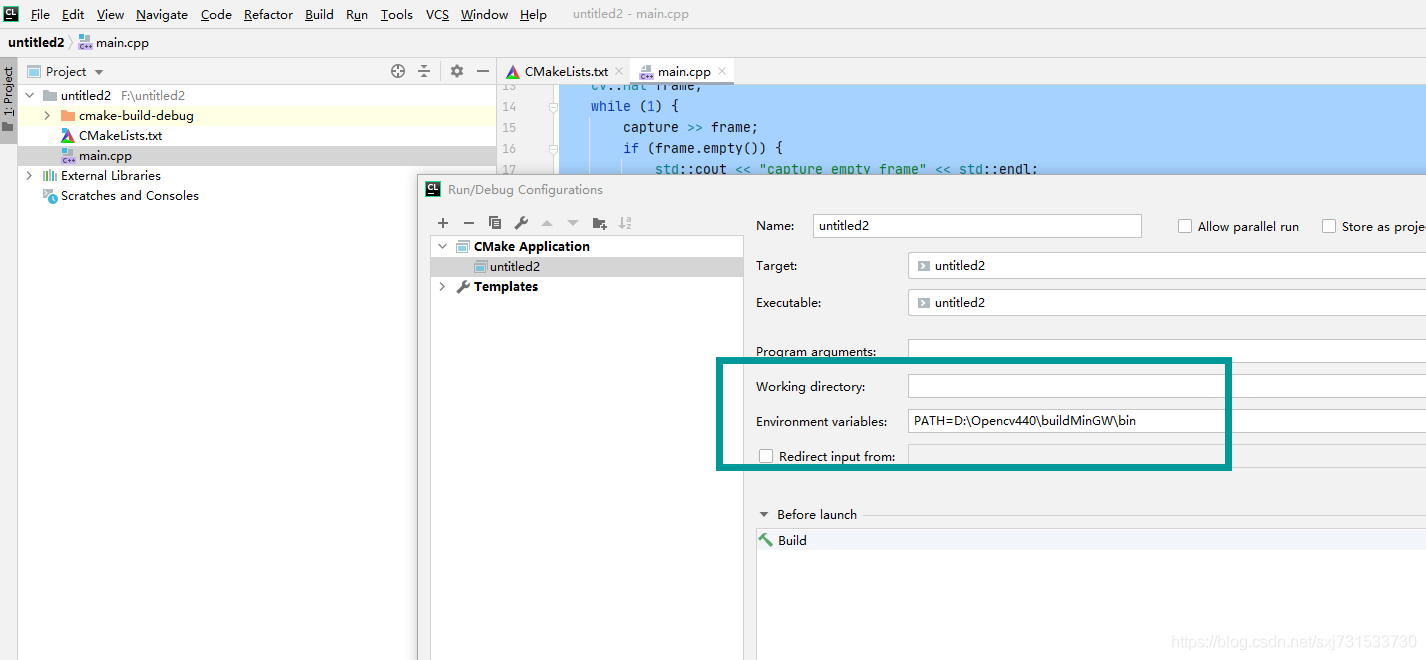This screenshot has height=660, width=1426.
Task: Move configuration up in the list
Action: pyautogui.click(x=547, y=223)
